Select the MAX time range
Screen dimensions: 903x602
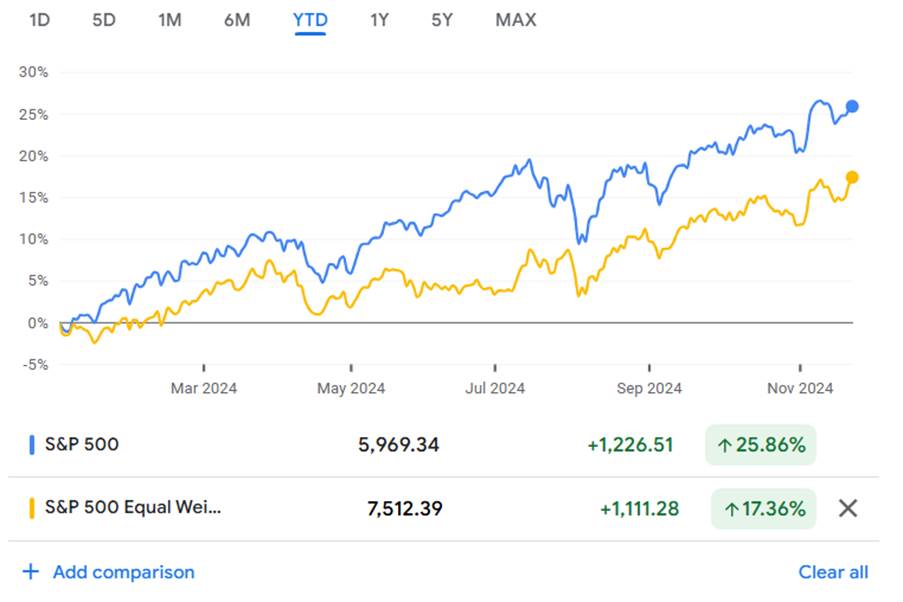click(516, 20)
